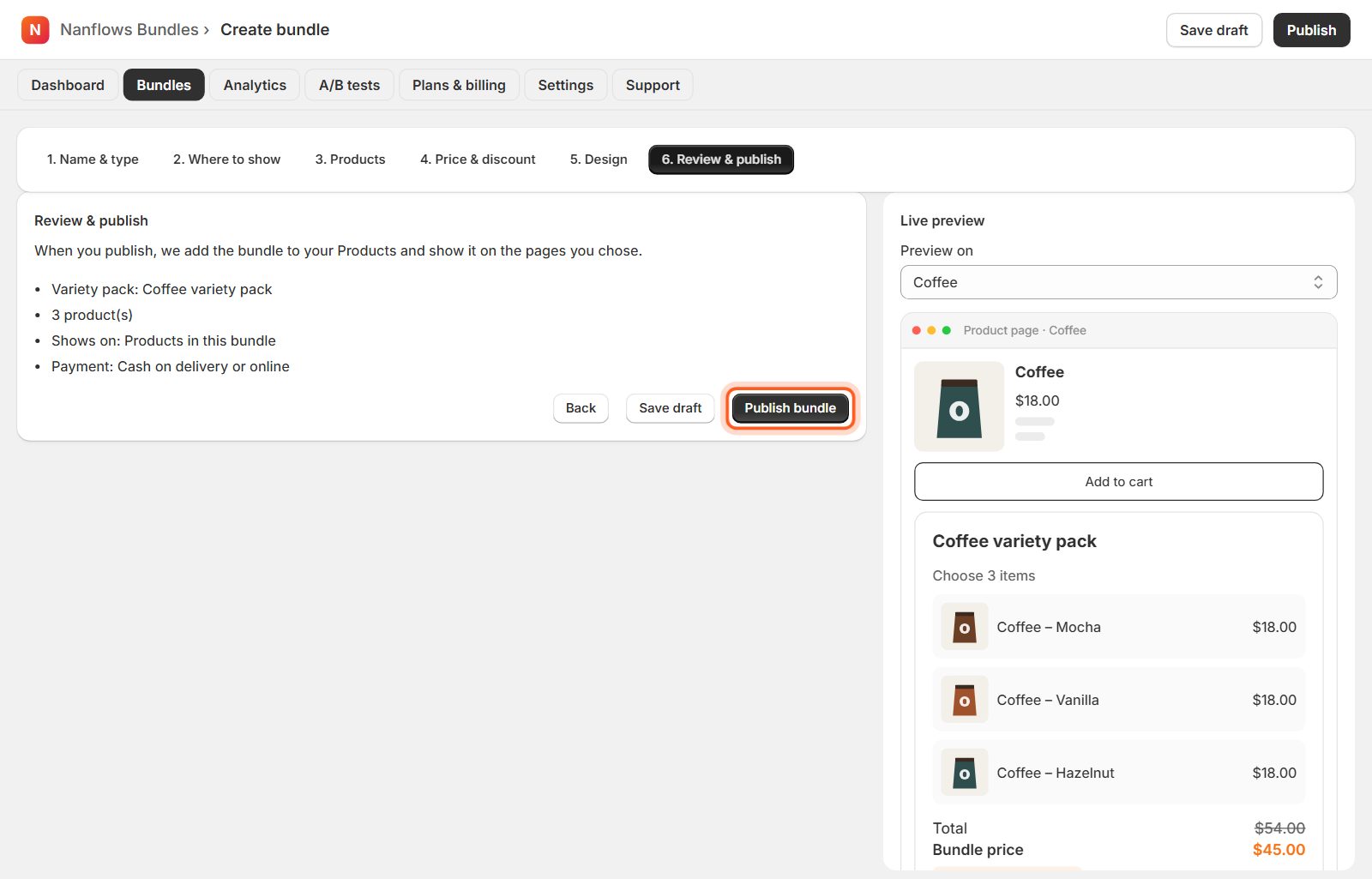Click 'Shows on: Products in this bundle'

click(164, 340)
